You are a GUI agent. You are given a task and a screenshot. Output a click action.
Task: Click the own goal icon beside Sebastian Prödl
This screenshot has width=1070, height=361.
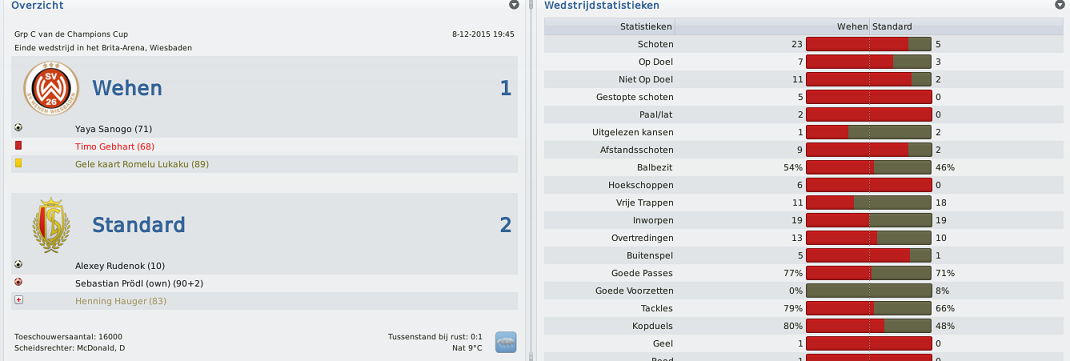[18, 283]
